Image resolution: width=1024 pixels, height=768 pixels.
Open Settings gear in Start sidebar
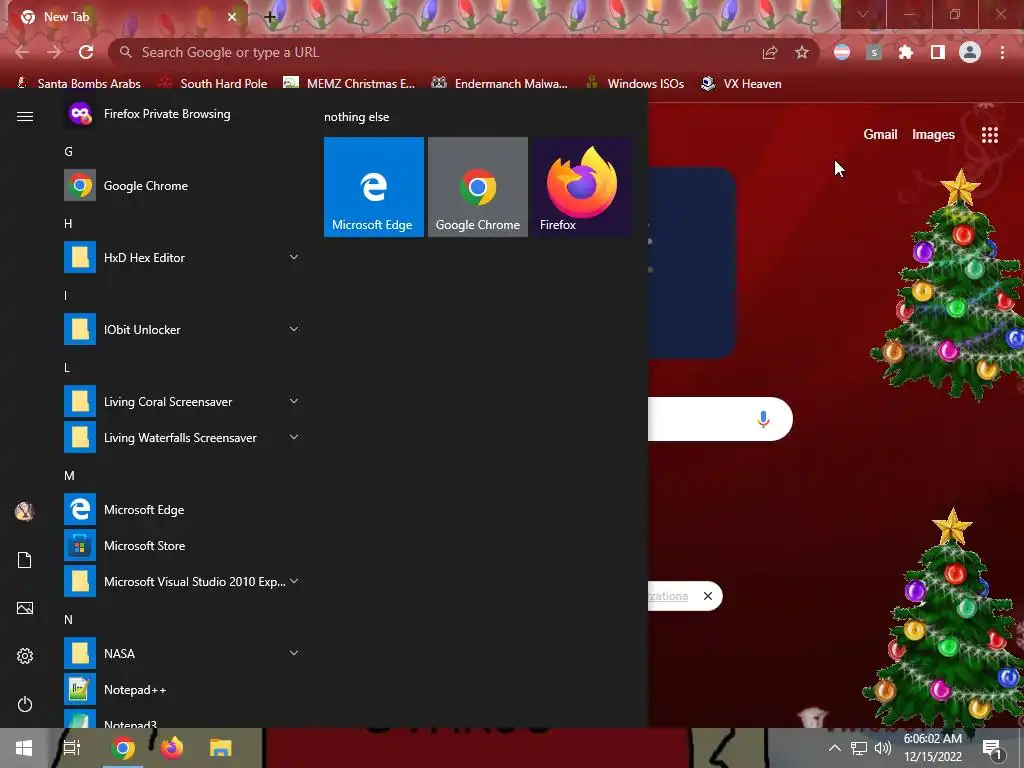25,656
